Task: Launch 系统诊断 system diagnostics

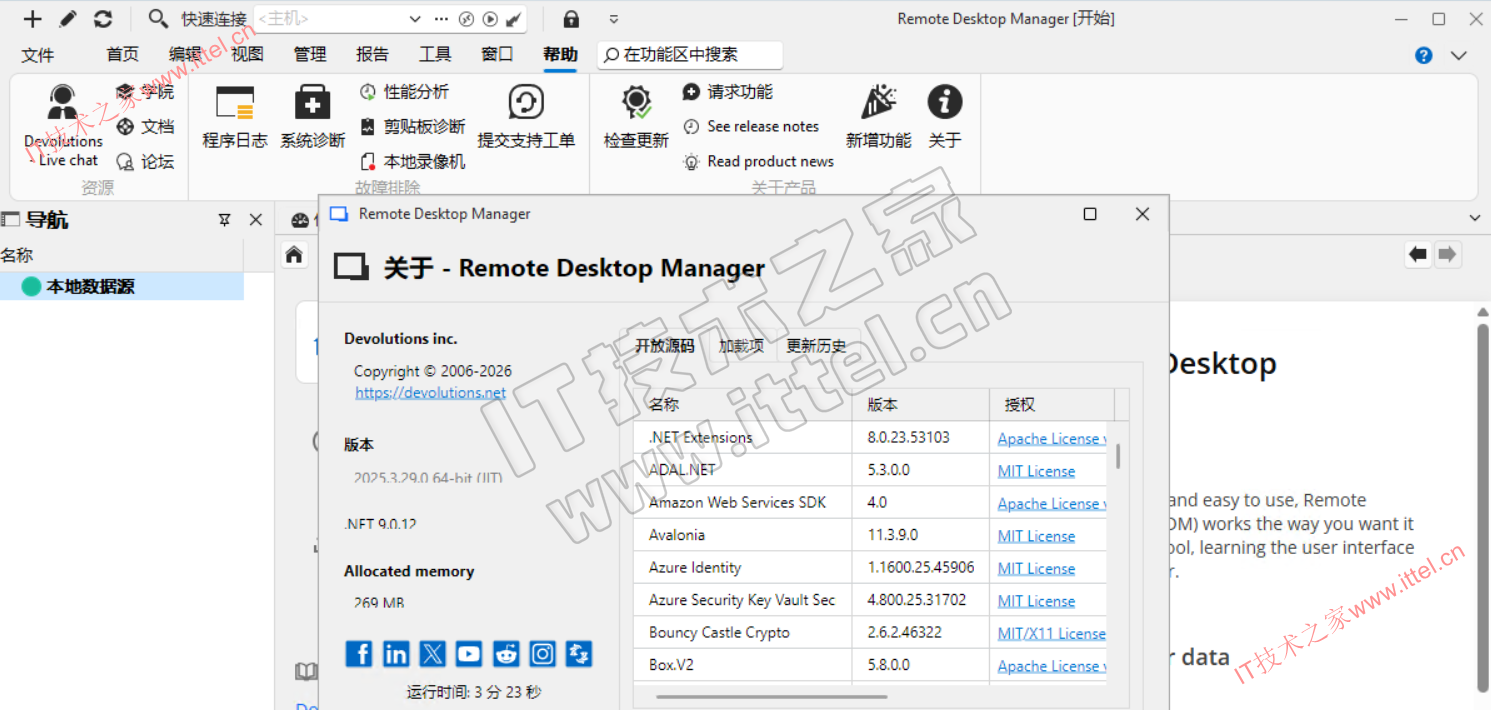Action: [312, 116]
